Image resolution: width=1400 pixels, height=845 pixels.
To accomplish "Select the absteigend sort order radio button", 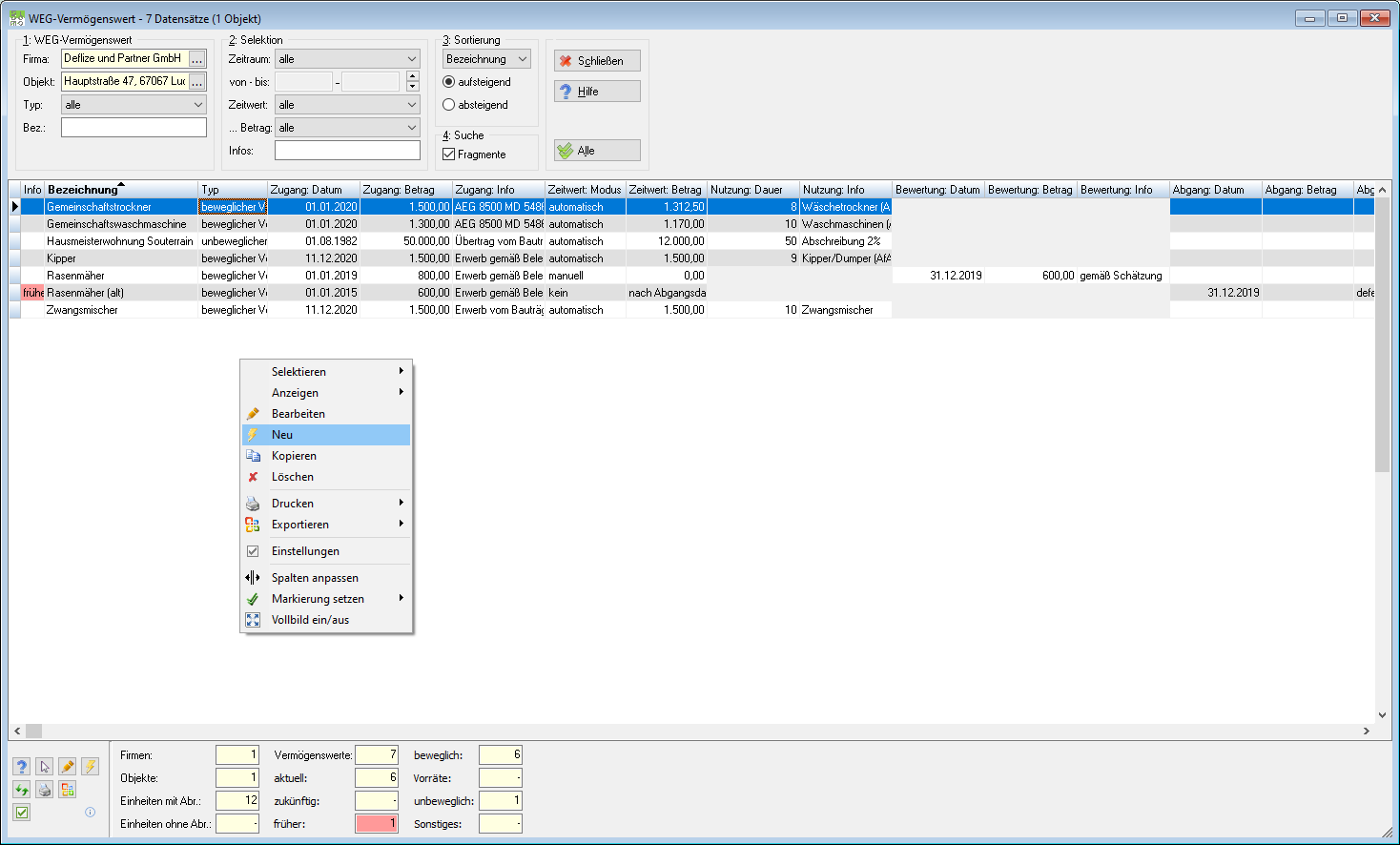I will (x=448, y=105).
